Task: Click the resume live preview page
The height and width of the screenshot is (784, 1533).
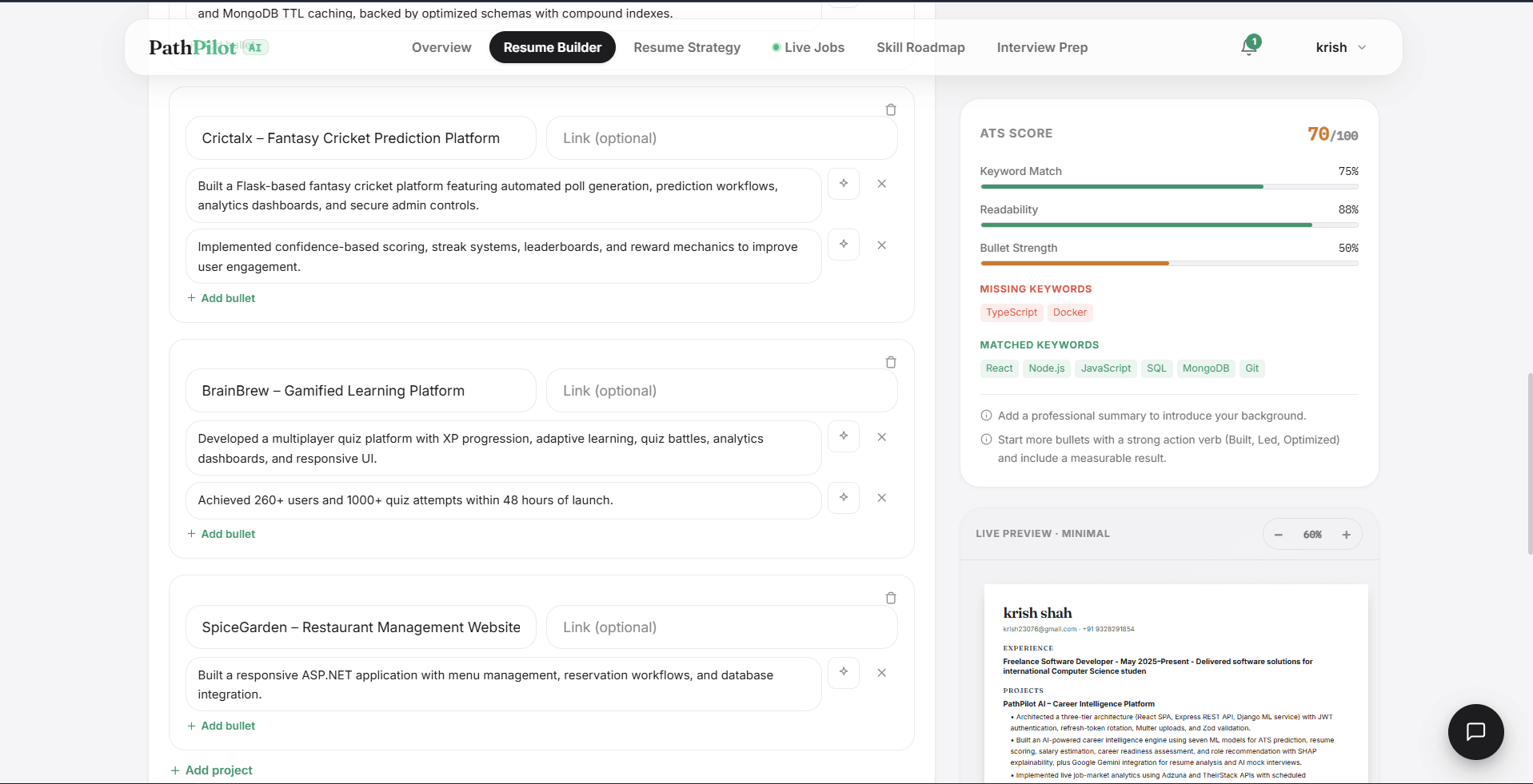Action: coord(1176,683)
